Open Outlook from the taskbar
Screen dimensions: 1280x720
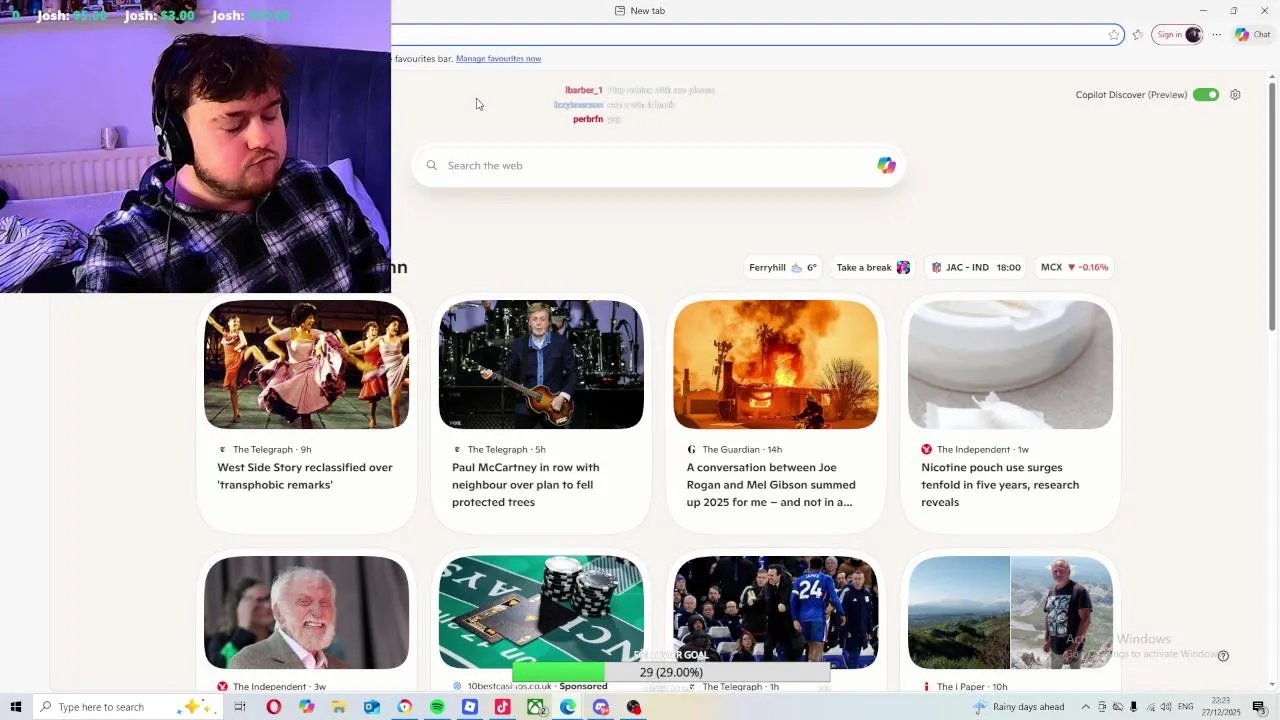coord(371,707)
